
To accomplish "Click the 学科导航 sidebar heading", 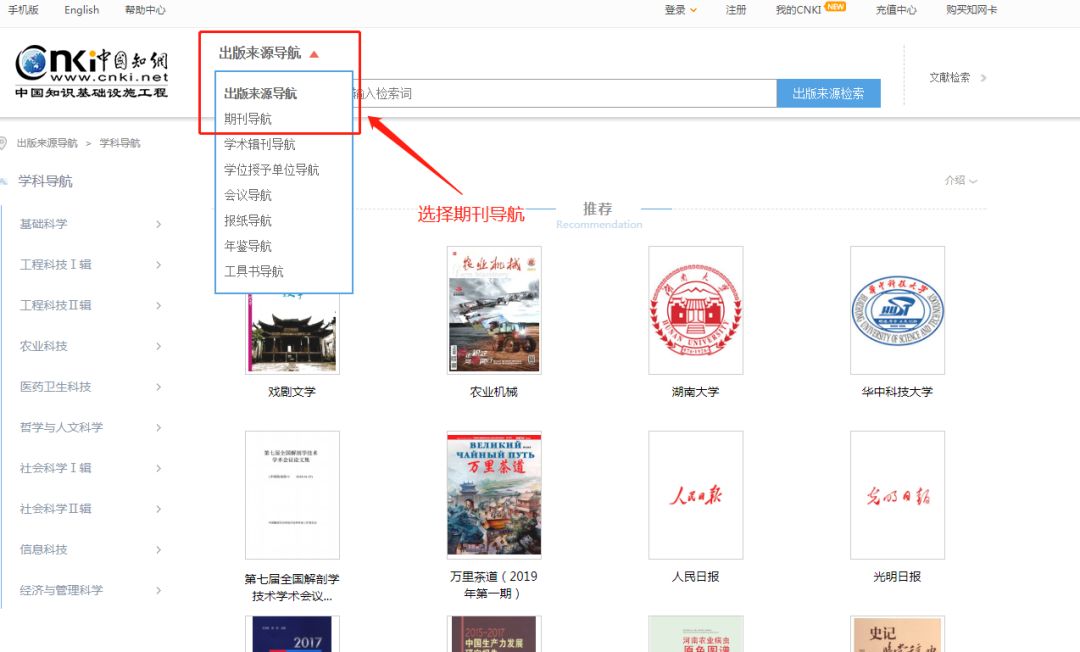I will 45,181.
